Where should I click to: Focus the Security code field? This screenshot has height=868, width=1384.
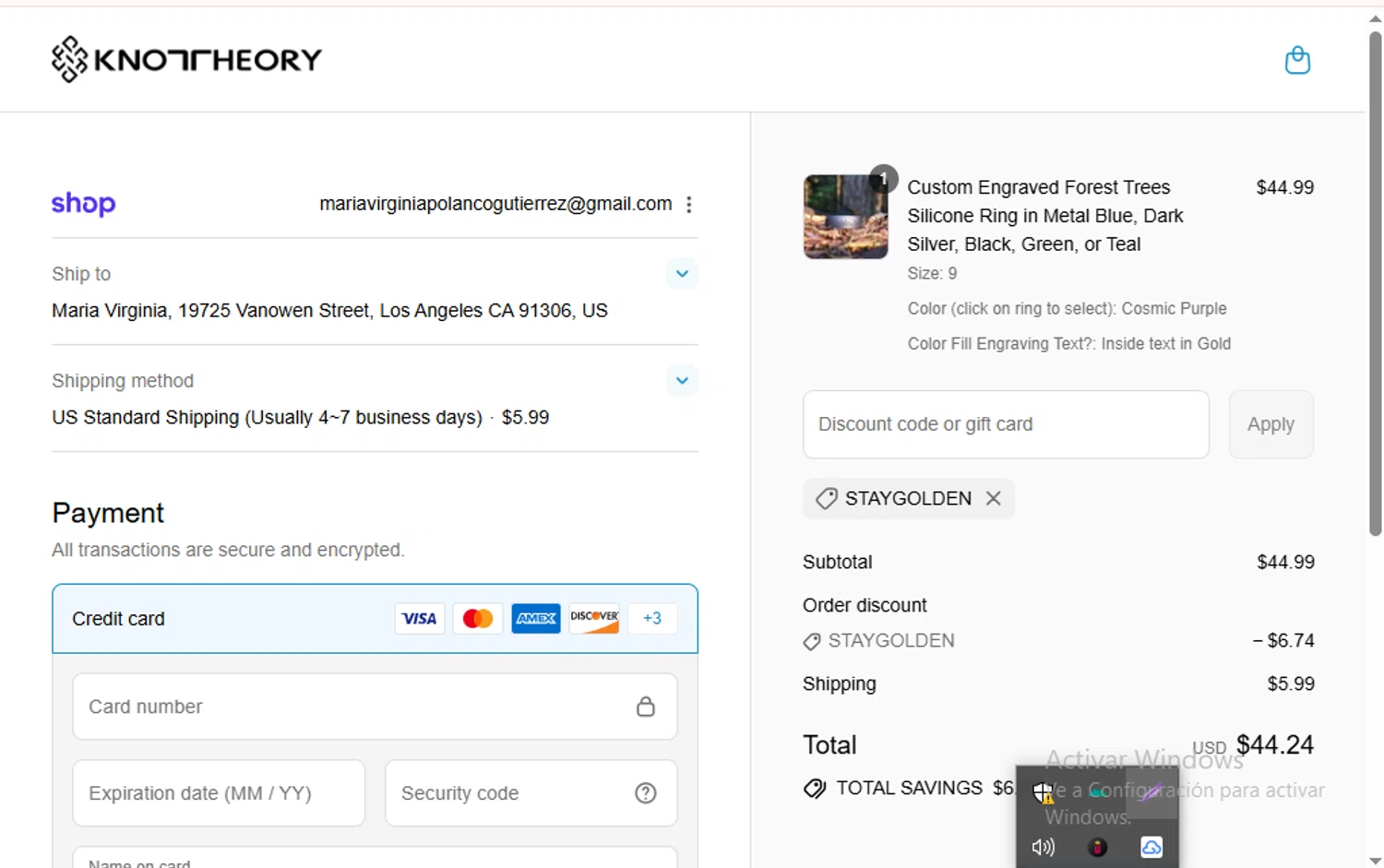(x=531, y=793)
